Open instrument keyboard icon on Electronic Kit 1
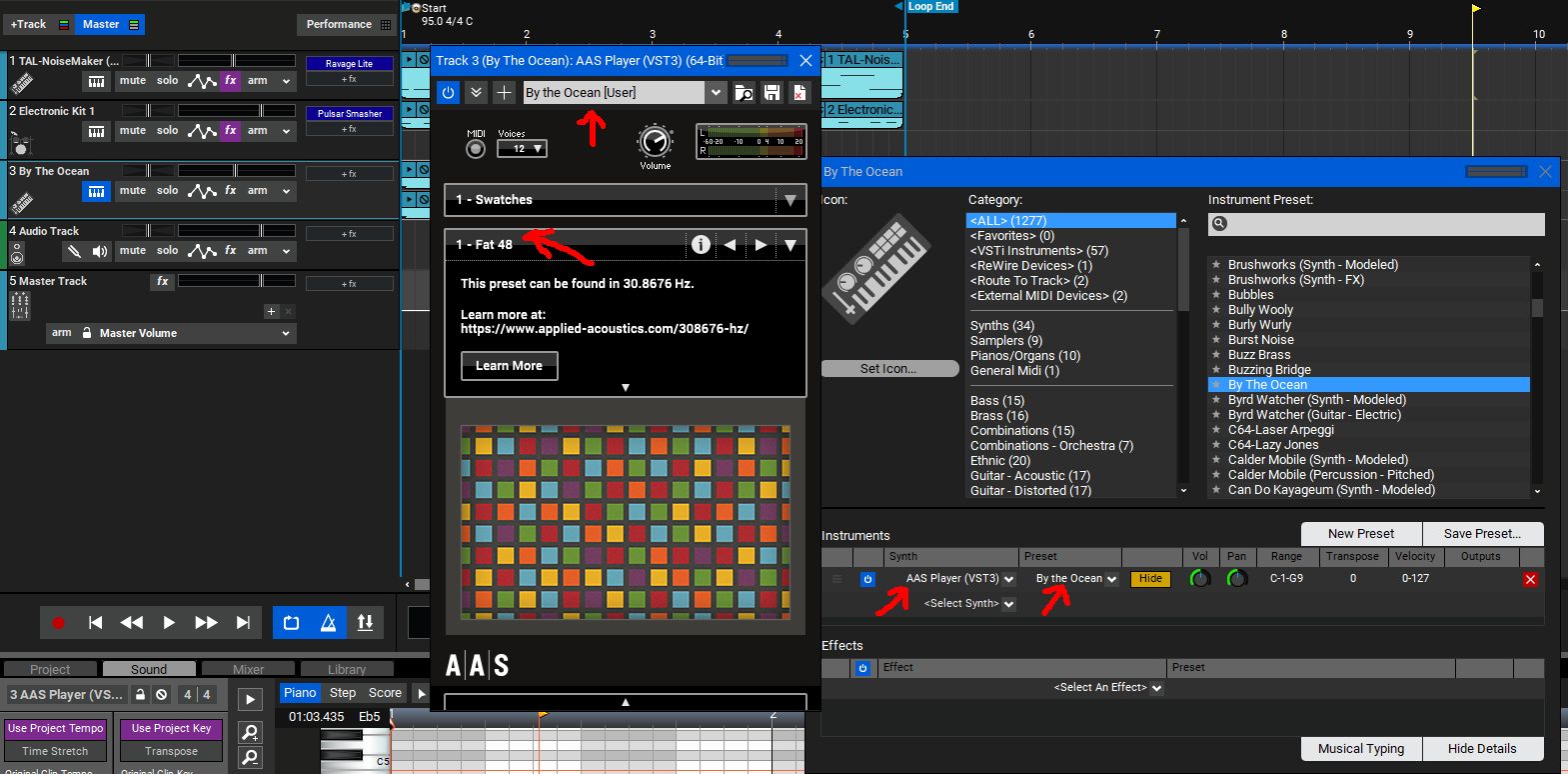Image resolution: width=1568 pixels, height=774 pixels. click(96, 131)
